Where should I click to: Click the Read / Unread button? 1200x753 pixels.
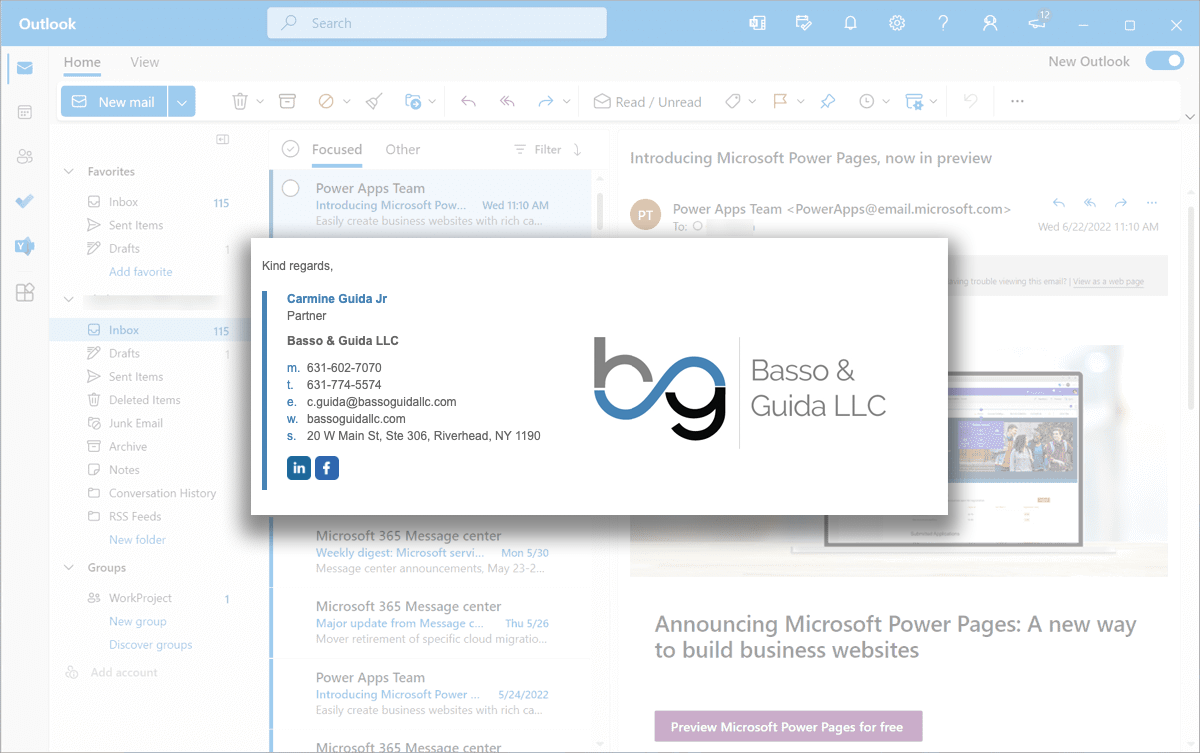648,101
